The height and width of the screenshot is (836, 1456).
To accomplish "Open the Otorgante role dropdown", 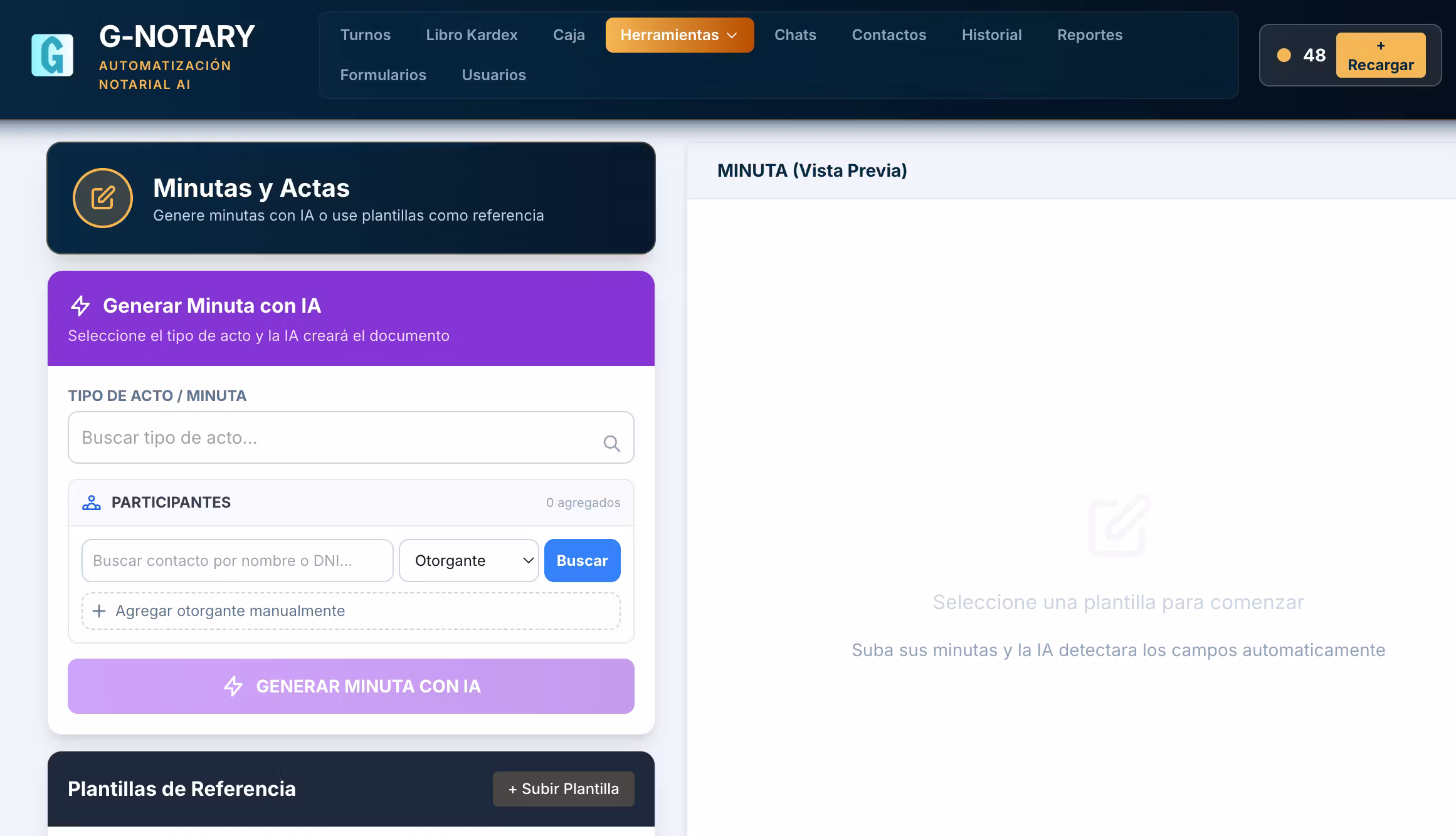I will 468,561.
